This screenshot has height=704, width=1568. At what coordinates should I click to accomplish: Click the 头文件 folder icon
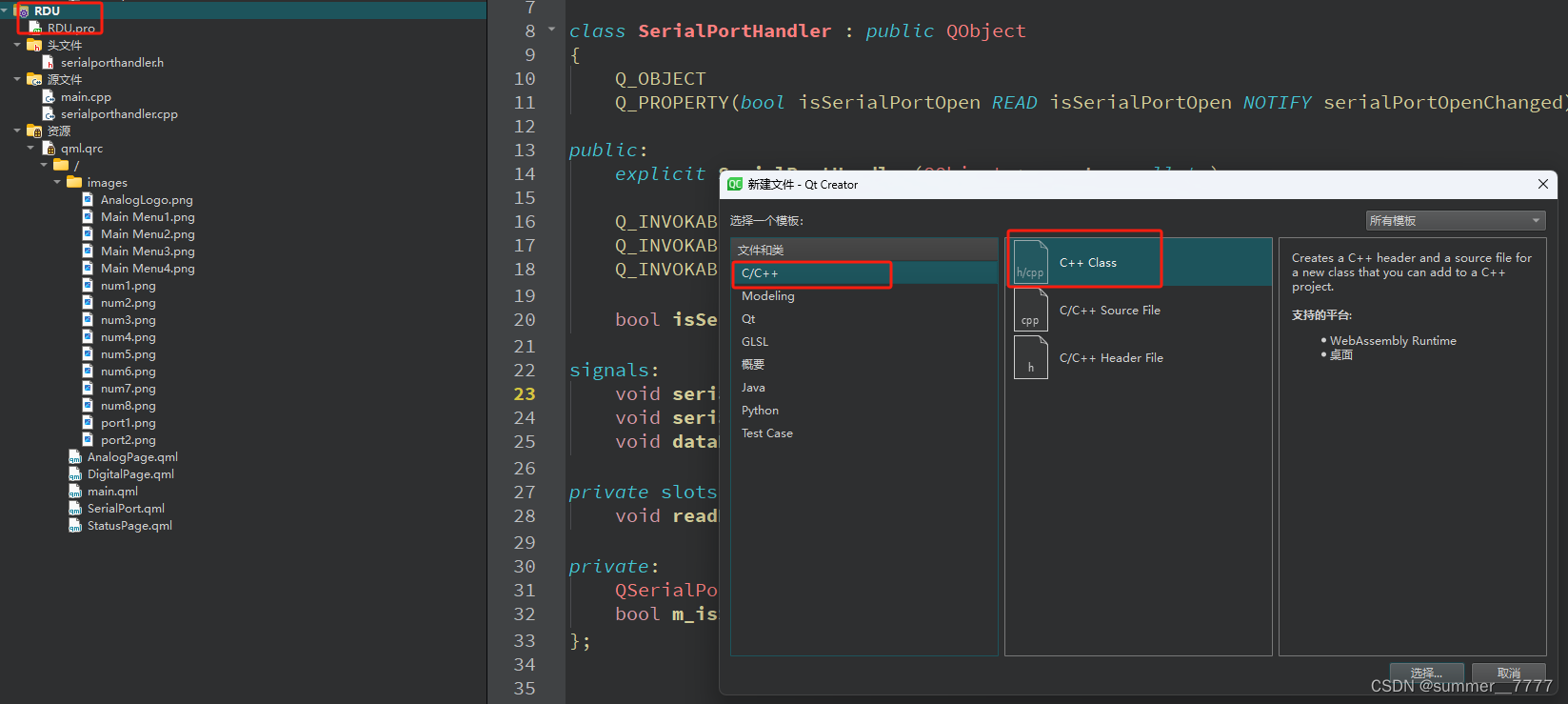coord(34,46)
